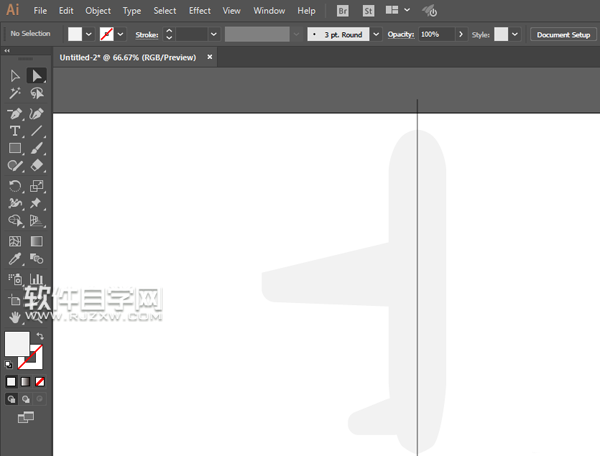600x456 pixels.
Task: Expand the 3 pt. Round brush dropdown
Action: point(376,34)
